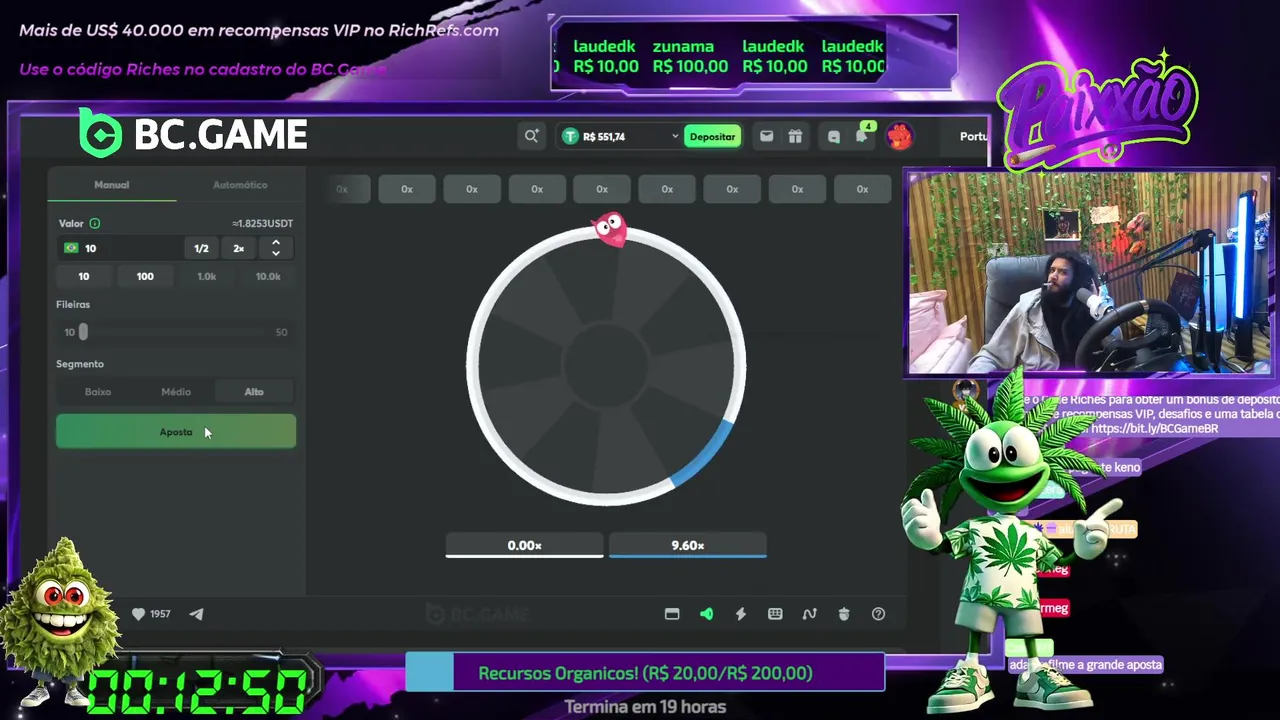Open the fairness check icon
The width and height of the screenshot is (1280, 720).
point(844,614)
